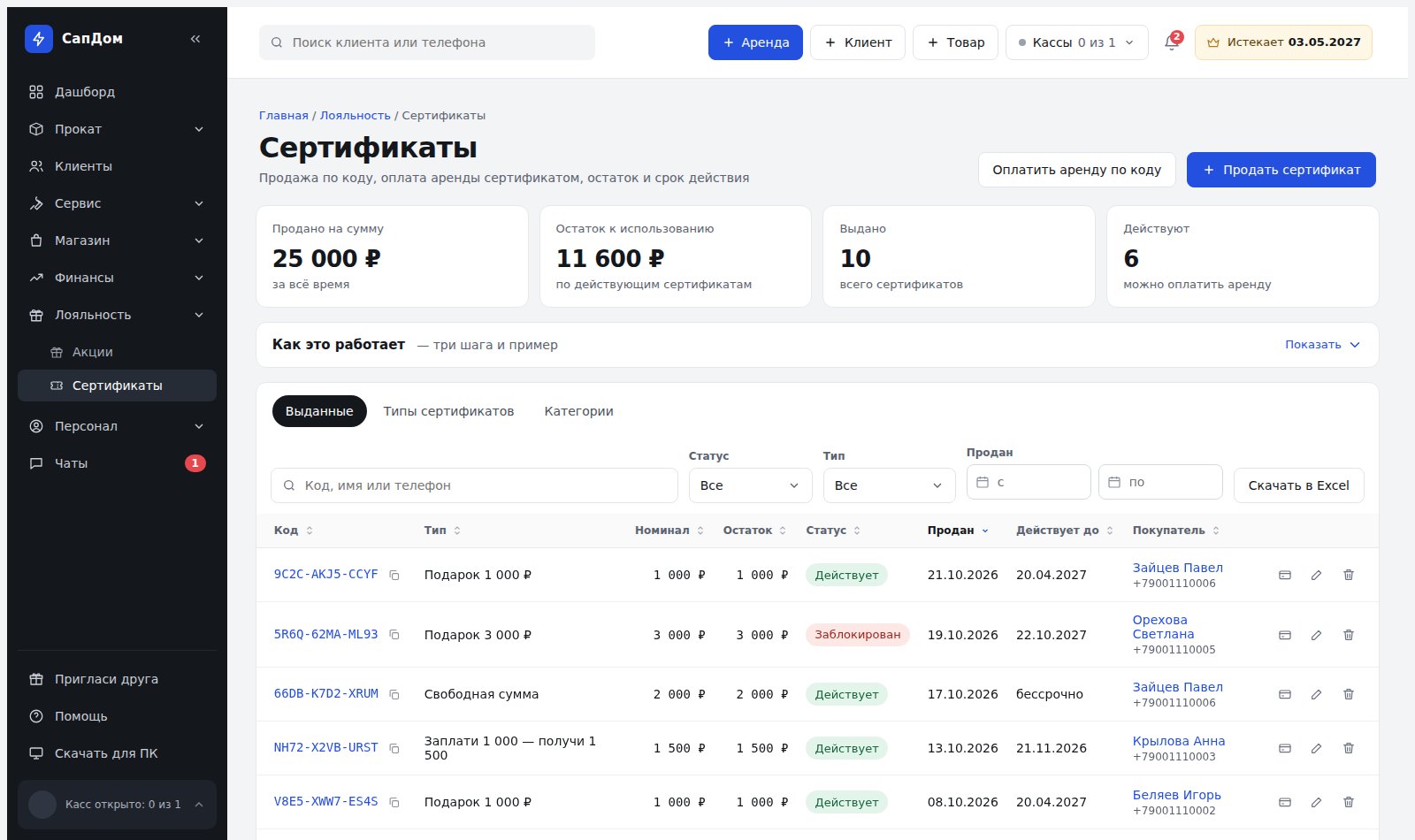Show the Как это работает section
Viewport: 1415px width, 840px height.
1322,345
